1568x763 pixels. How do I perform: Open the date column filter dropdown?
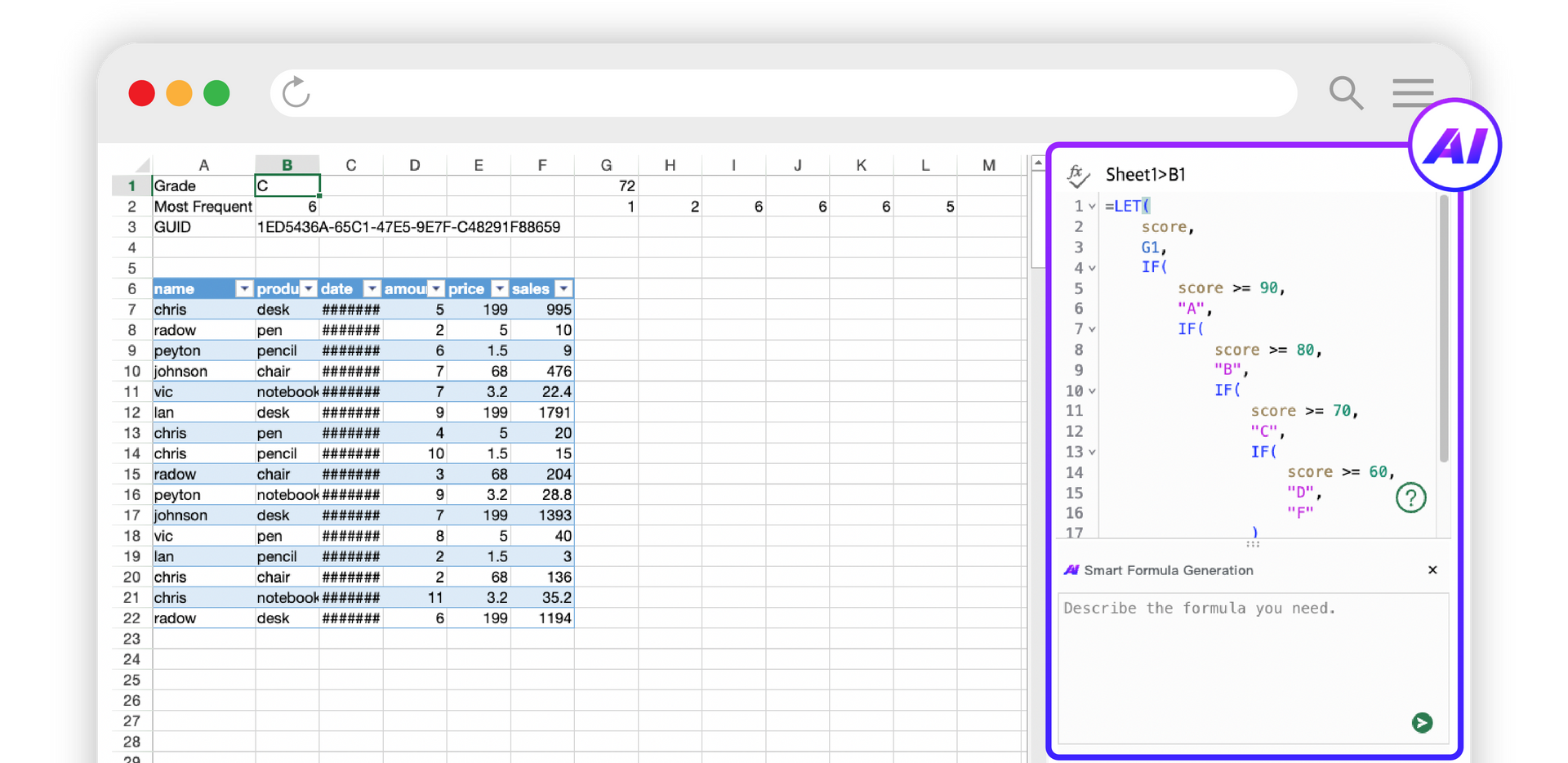(372, 289)
